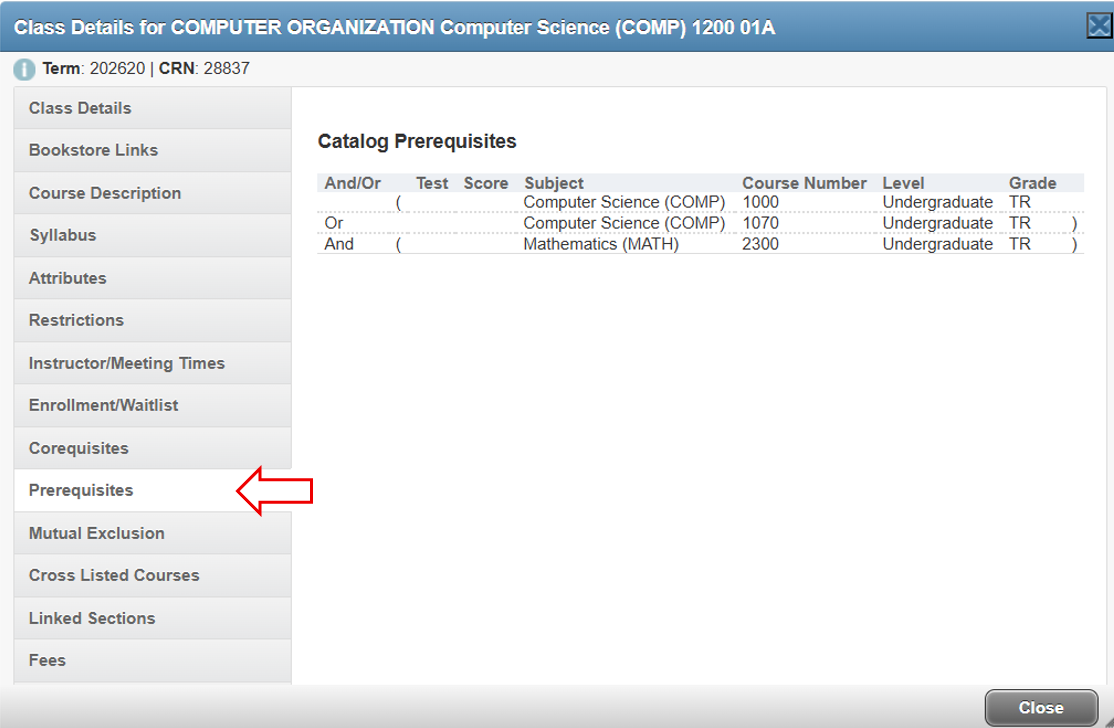The height and width of the screenshot is (728, 1114).
Task: Close dialog with the X icon
Action: 1098,27
